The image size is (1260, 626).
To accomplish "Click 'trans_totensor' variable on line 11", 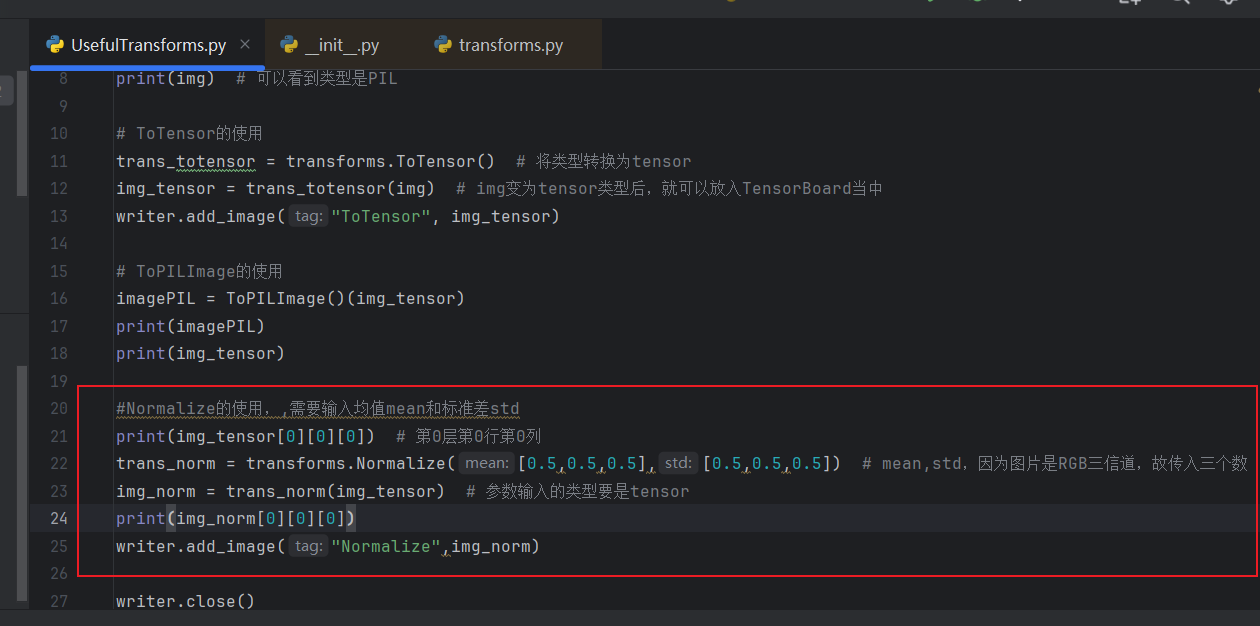I will pos(186,161).
